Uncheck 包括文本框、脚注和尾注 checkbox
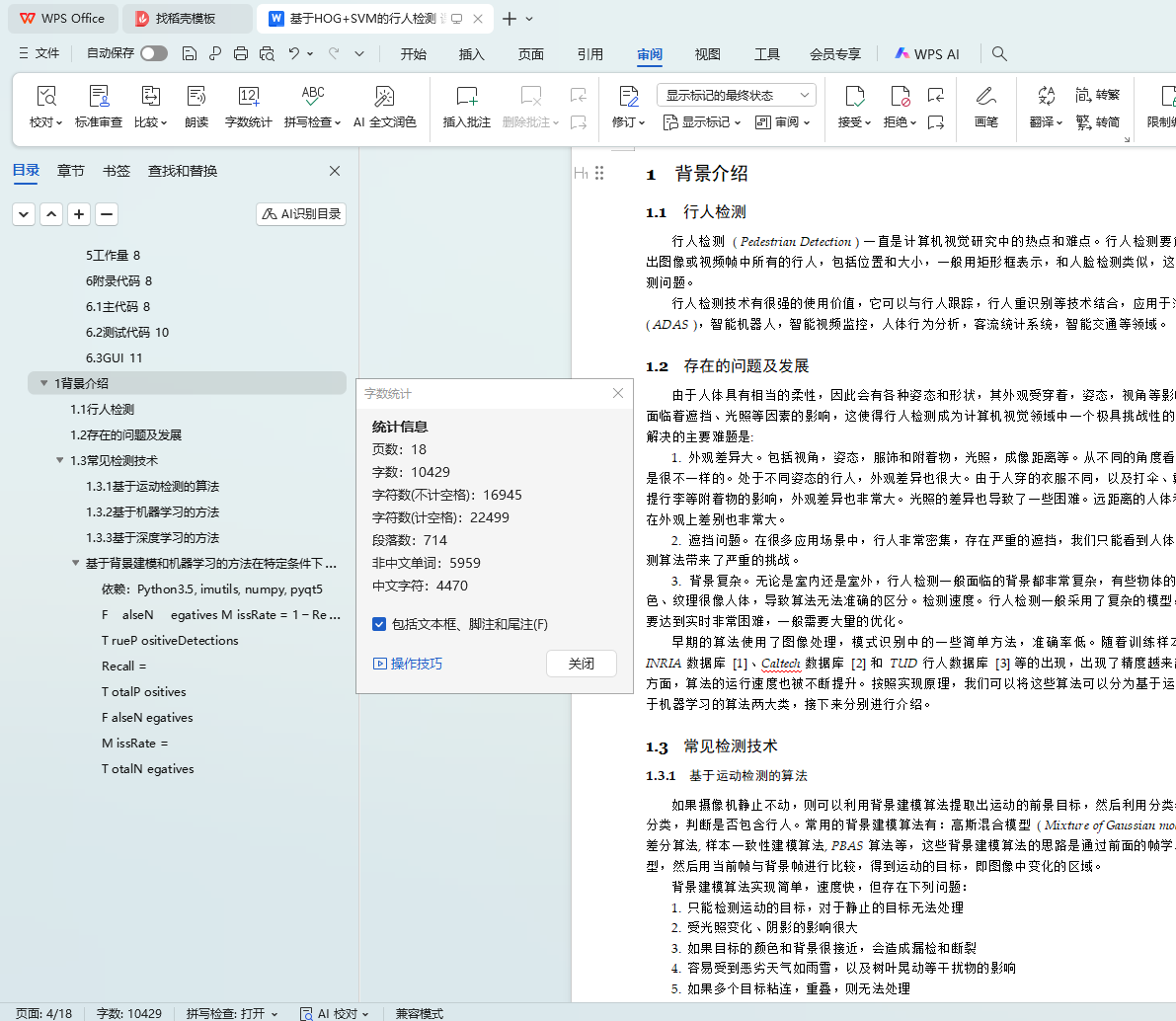 379,624
